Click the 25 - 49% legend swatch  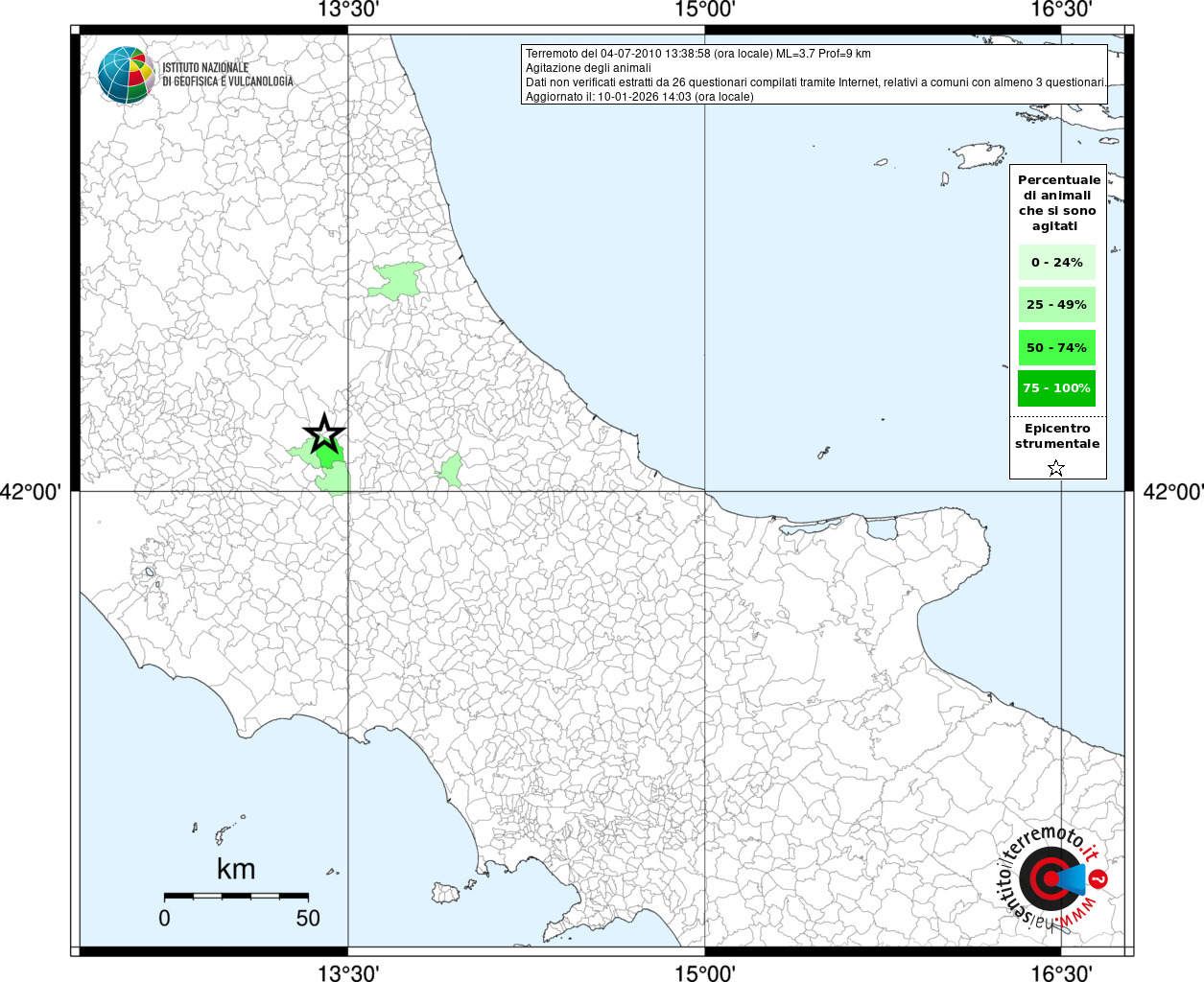1056,305
